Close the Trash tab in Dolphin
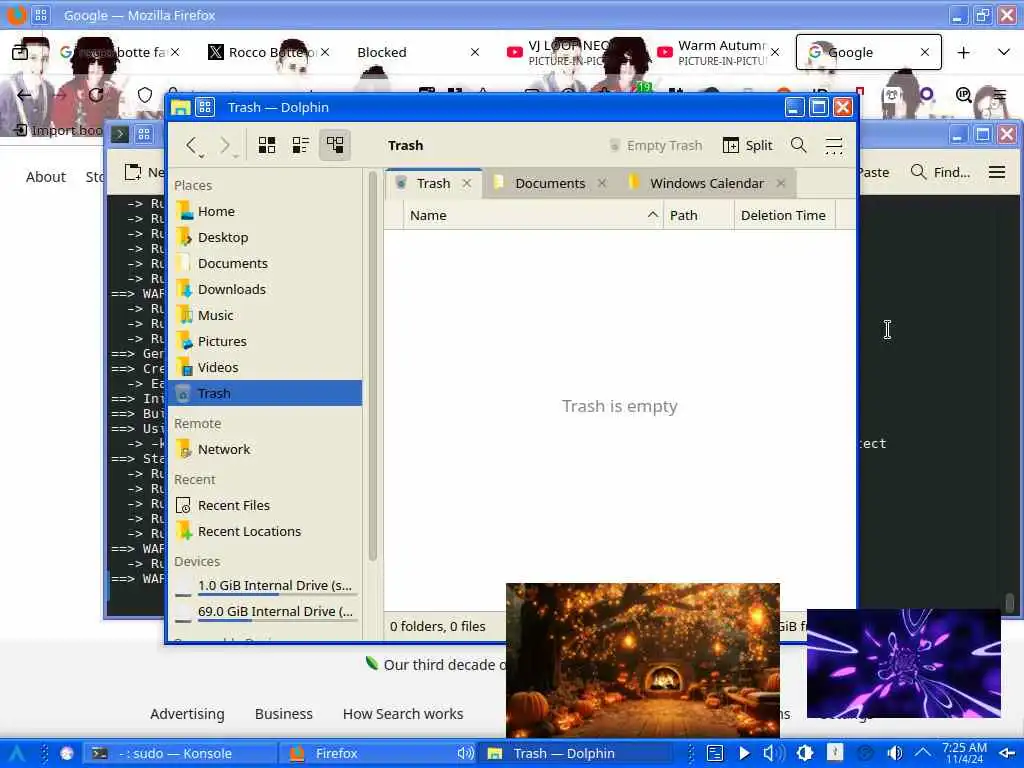Image resolution: width=1024 pixels, height=768 pixels. pyautogui.click(x=467, y=184)
